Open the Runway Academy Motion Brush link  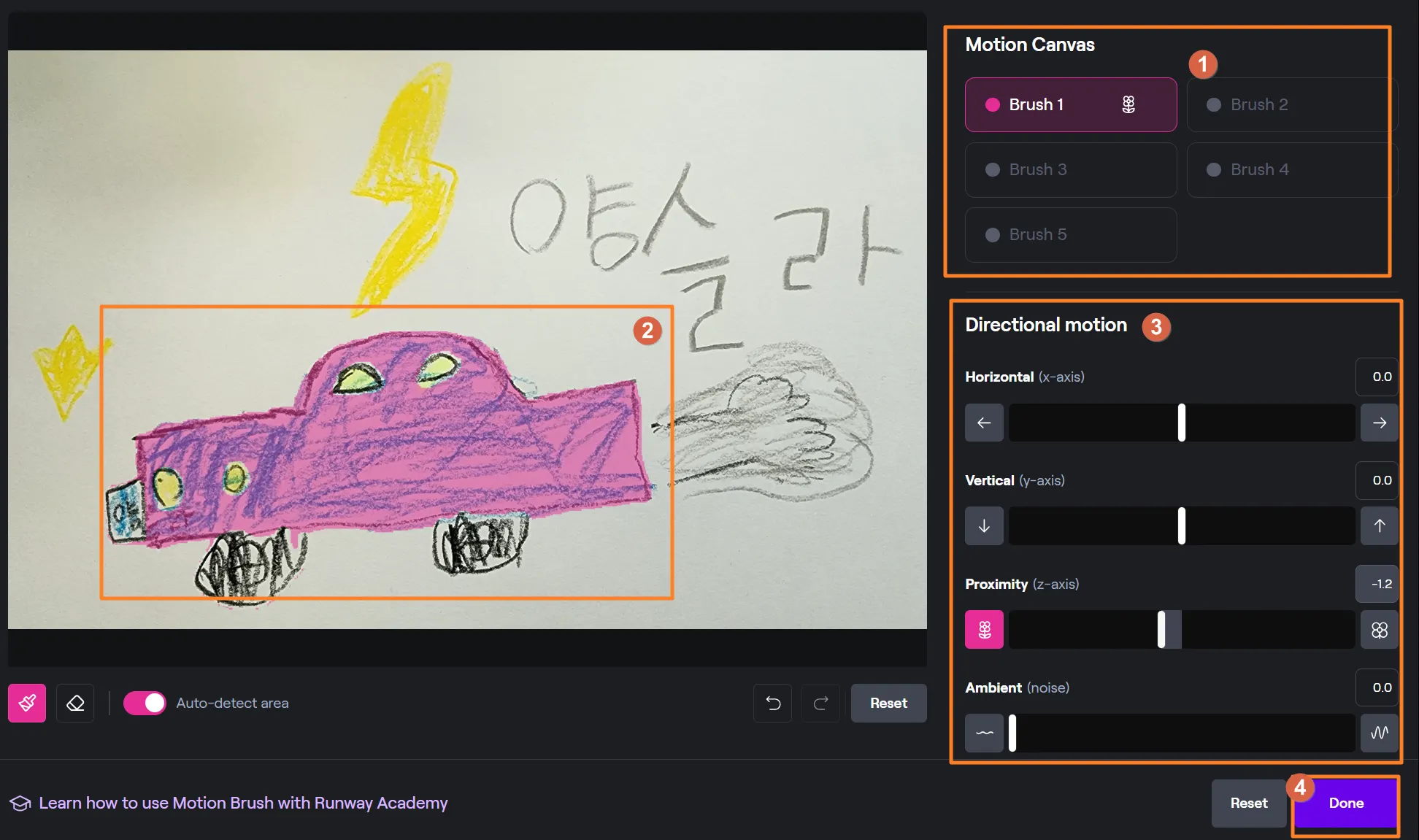[242, 803]
